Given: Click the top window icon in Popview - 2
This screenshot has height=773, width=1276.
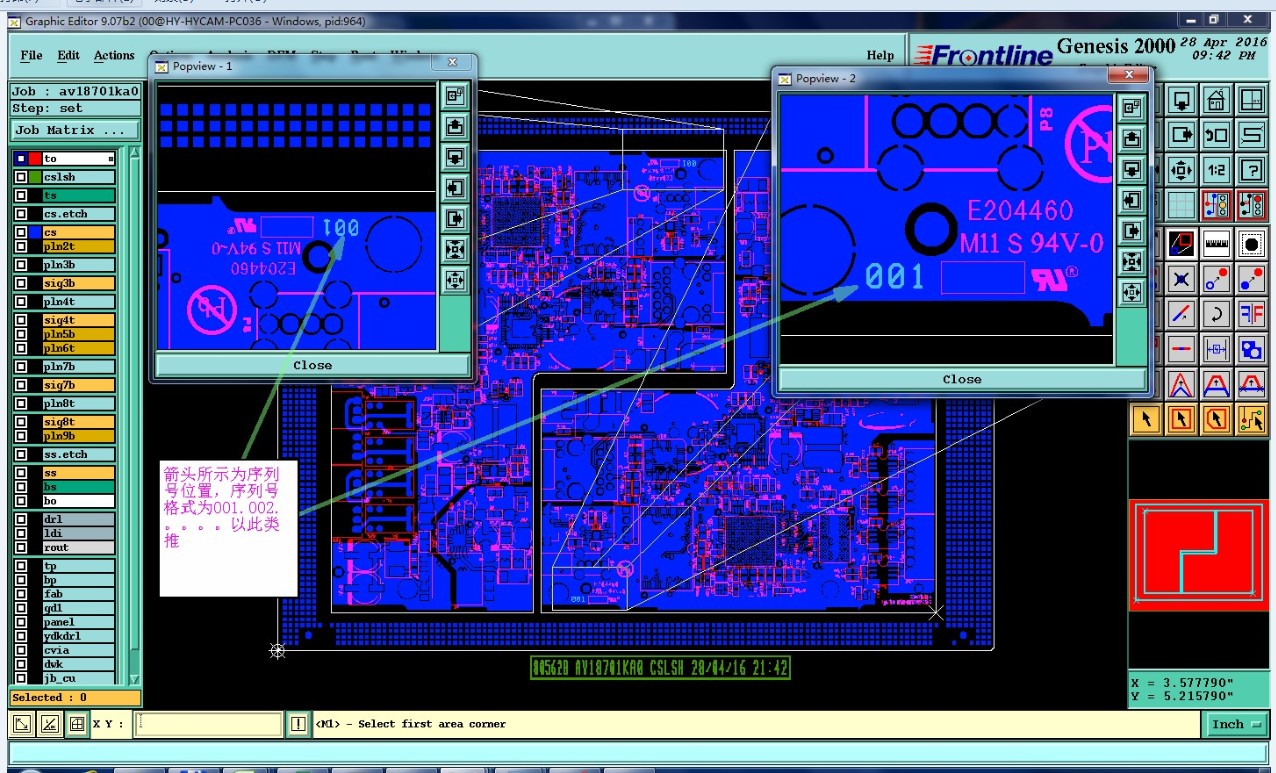Looking at the screenshot, I should click(1132, 107).
